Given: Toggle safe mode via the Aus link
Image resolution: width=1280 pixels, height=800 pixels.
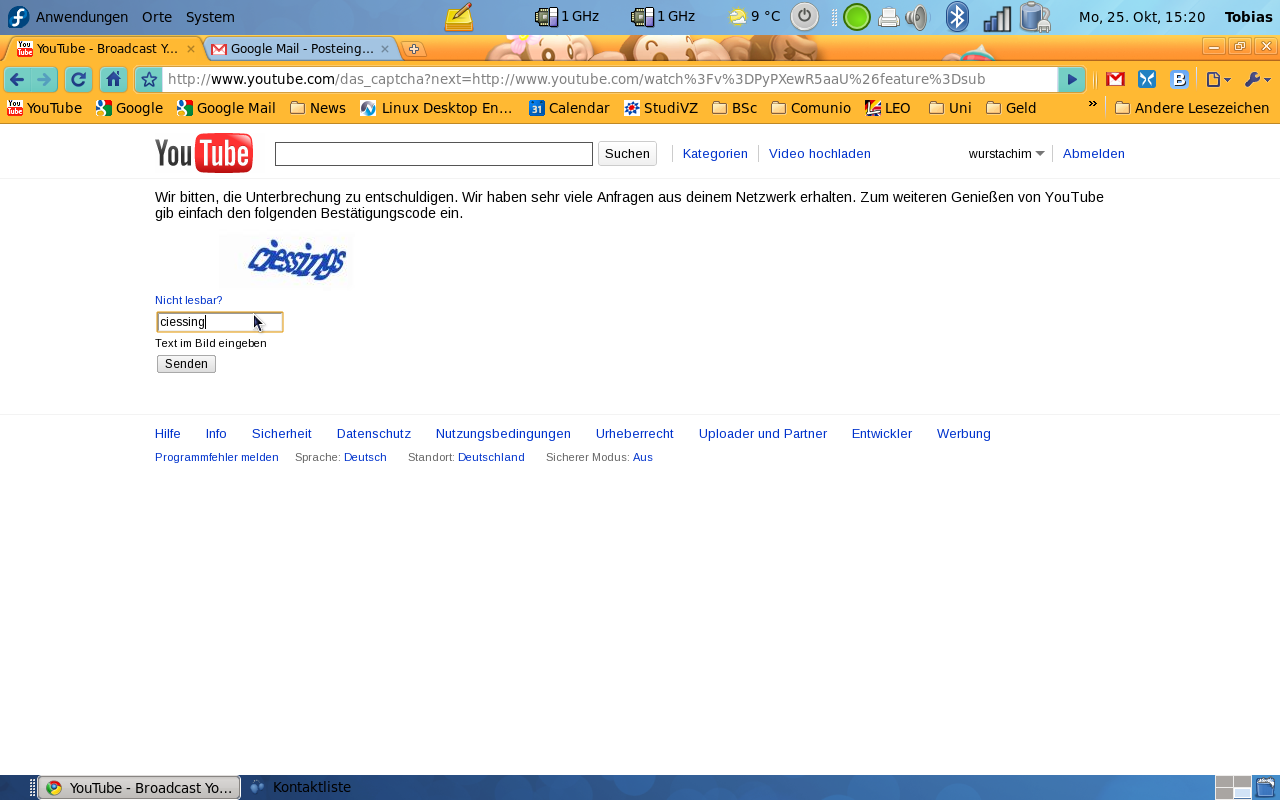Looking at the screenshot, I should (x=643, y=457).
